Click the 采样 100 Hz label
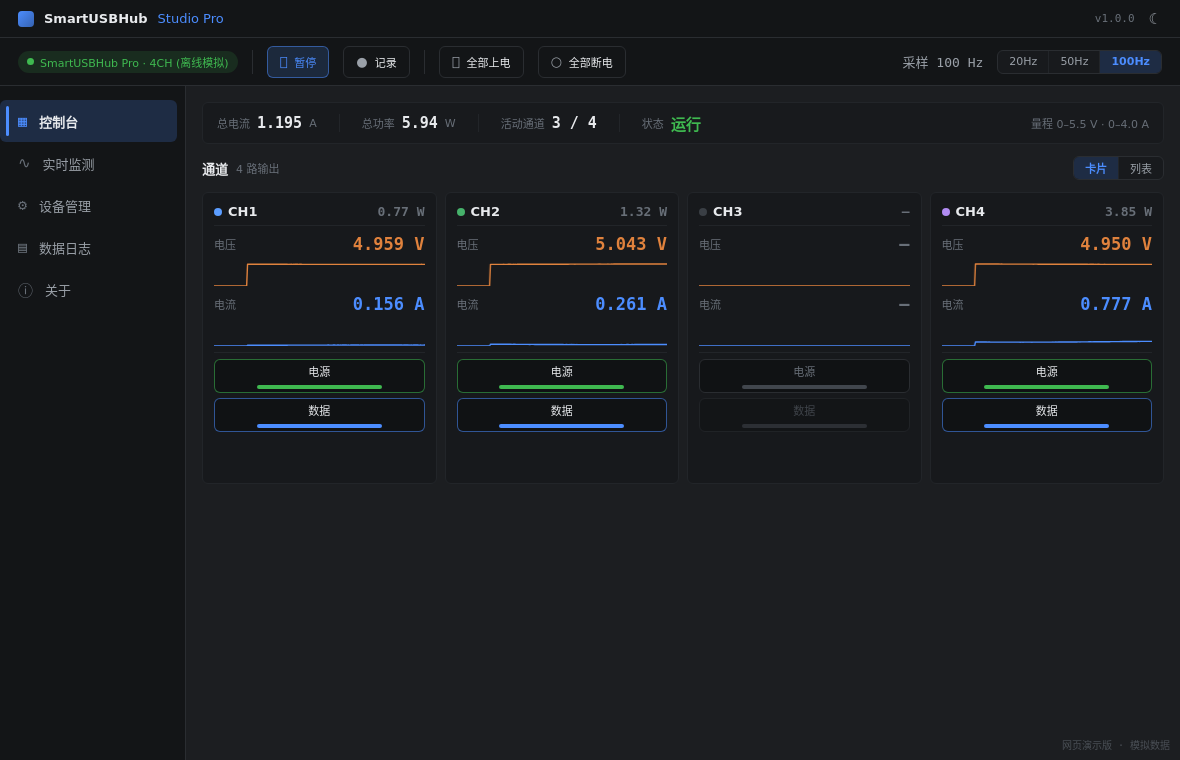This screenshot has width=1180, height=760. coord(942,62)
